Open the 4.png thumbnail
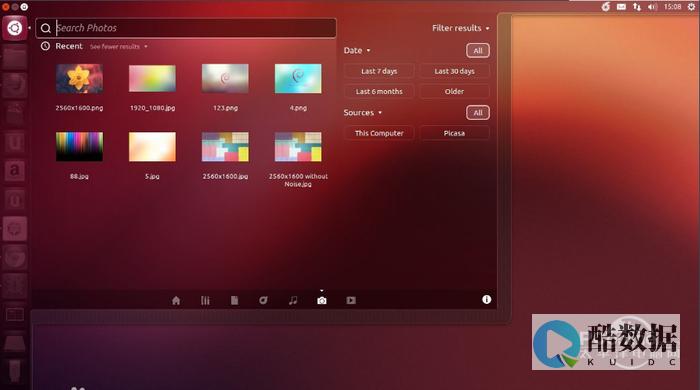Viewport: 700px width, 390px height. (x=298, y=79)
